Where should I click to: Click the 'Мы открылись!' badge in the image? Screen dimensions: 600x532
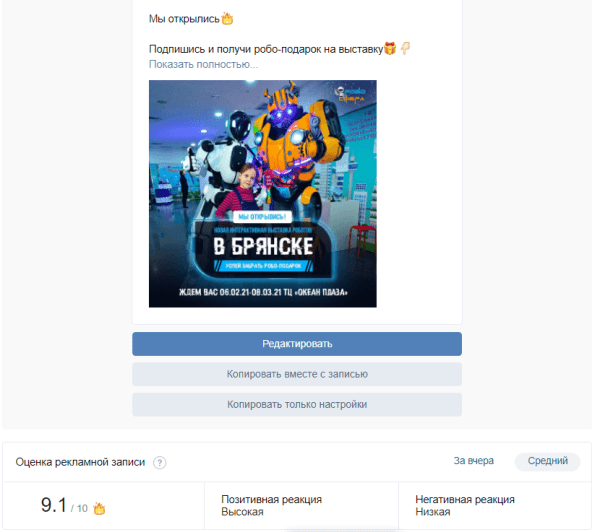click(262, 217)
